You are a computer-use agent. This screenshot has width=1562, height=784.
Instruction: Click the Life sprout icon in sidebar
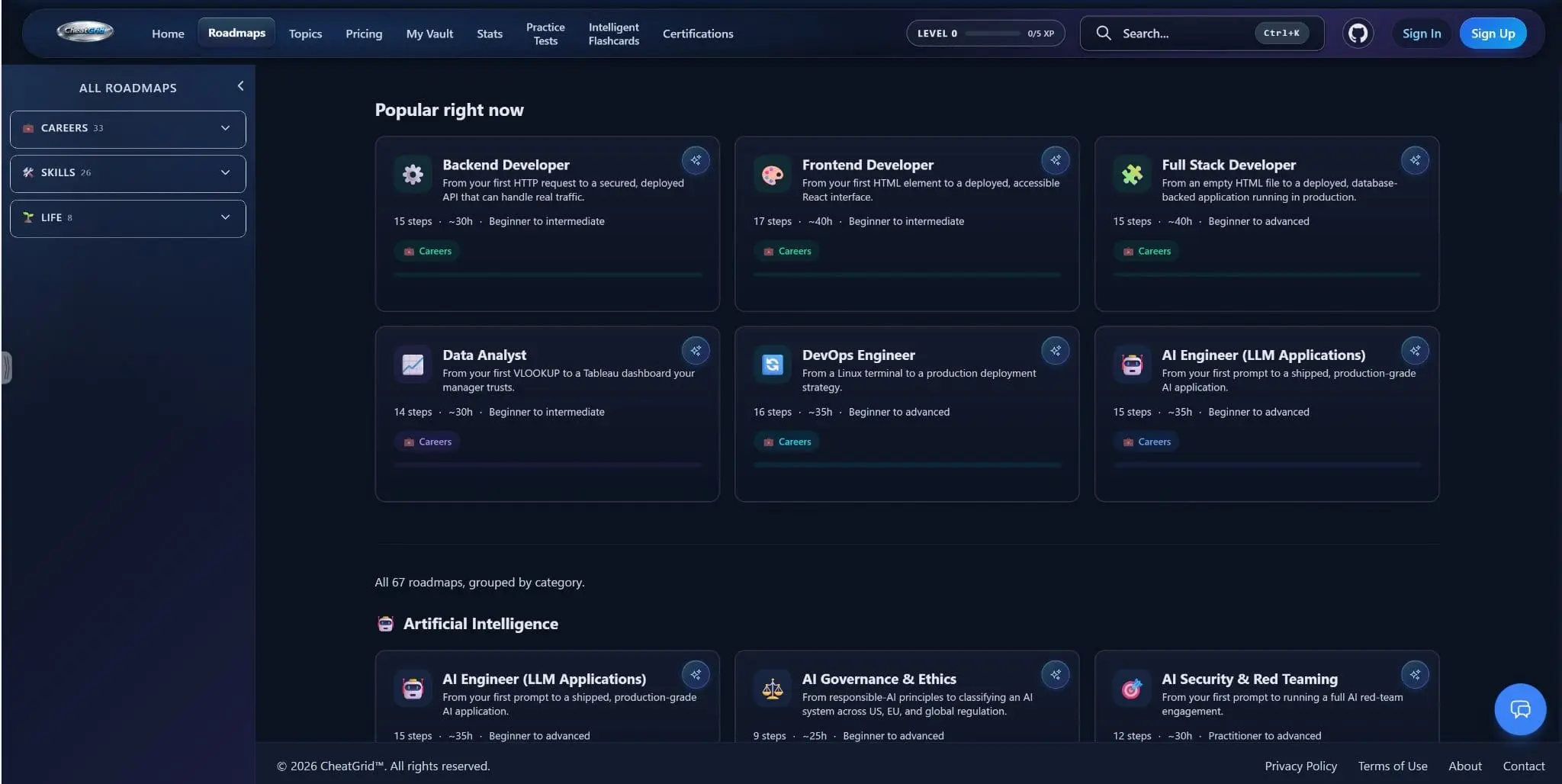point(28,217)
